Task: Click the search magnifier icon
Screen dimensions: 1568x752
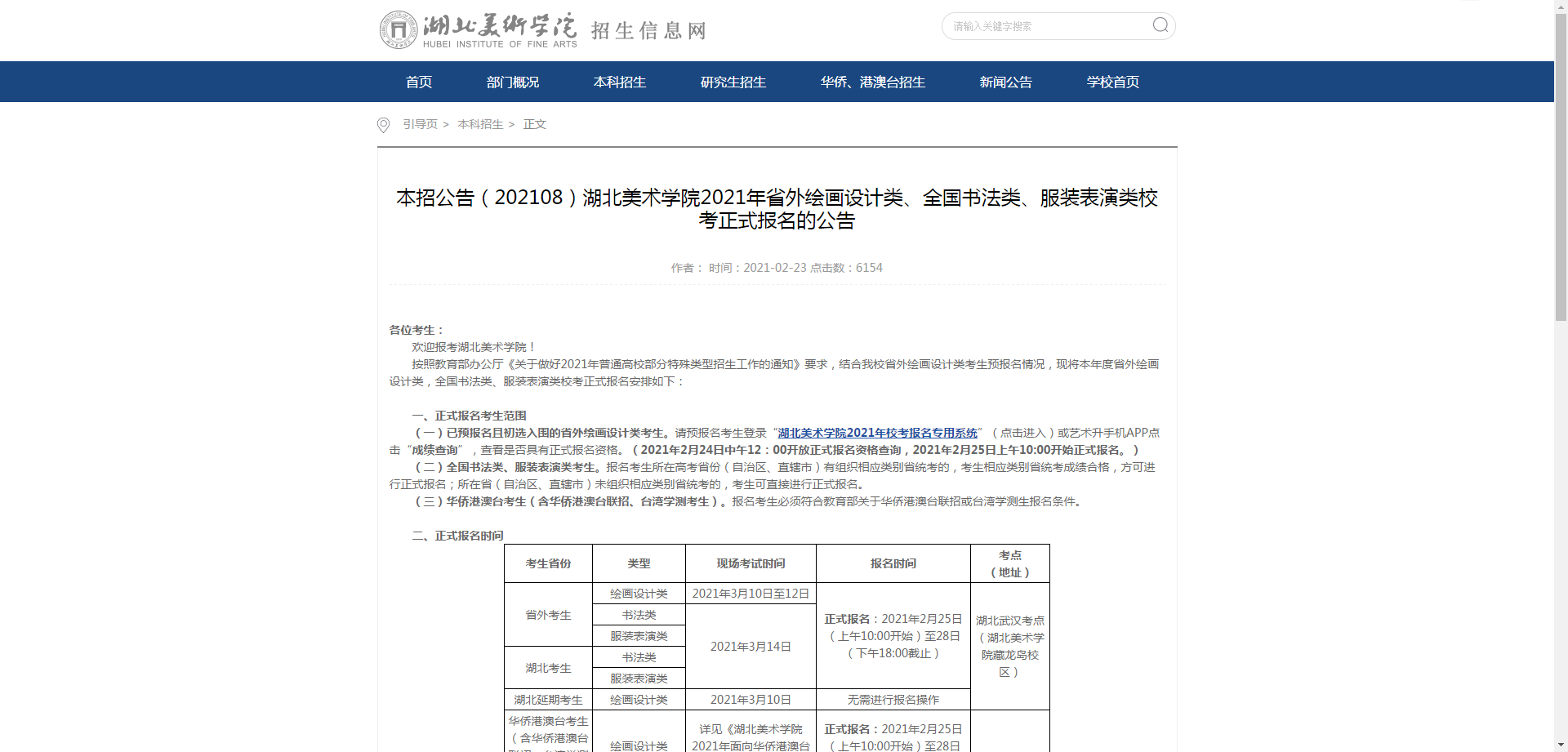Action: (x=1160, y=25)
